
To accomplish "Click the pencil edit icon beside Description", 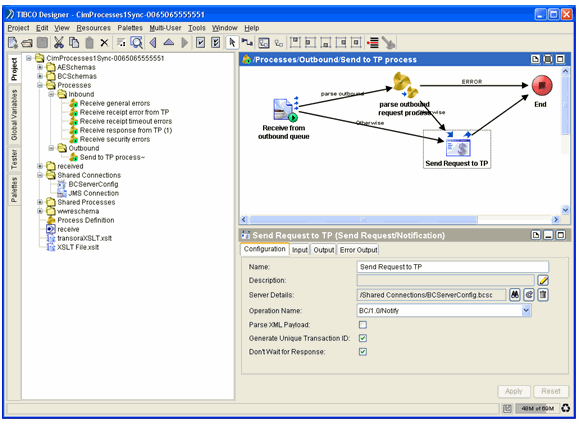I will (543, 281).
